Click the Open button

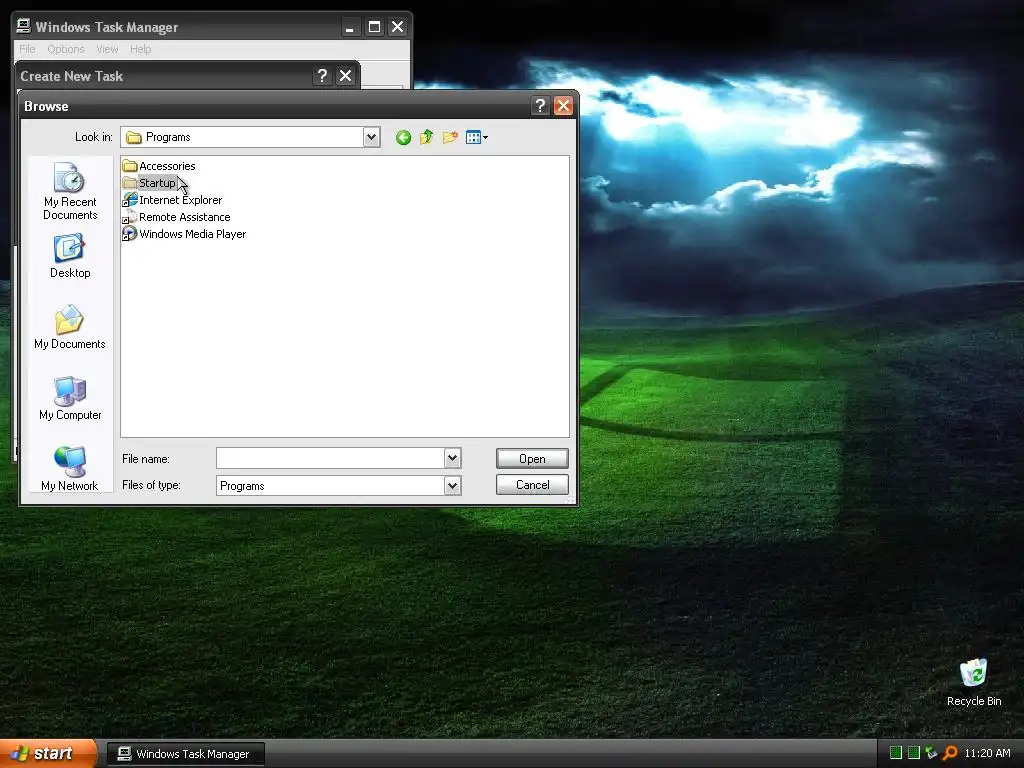click(x=532, y=458)
